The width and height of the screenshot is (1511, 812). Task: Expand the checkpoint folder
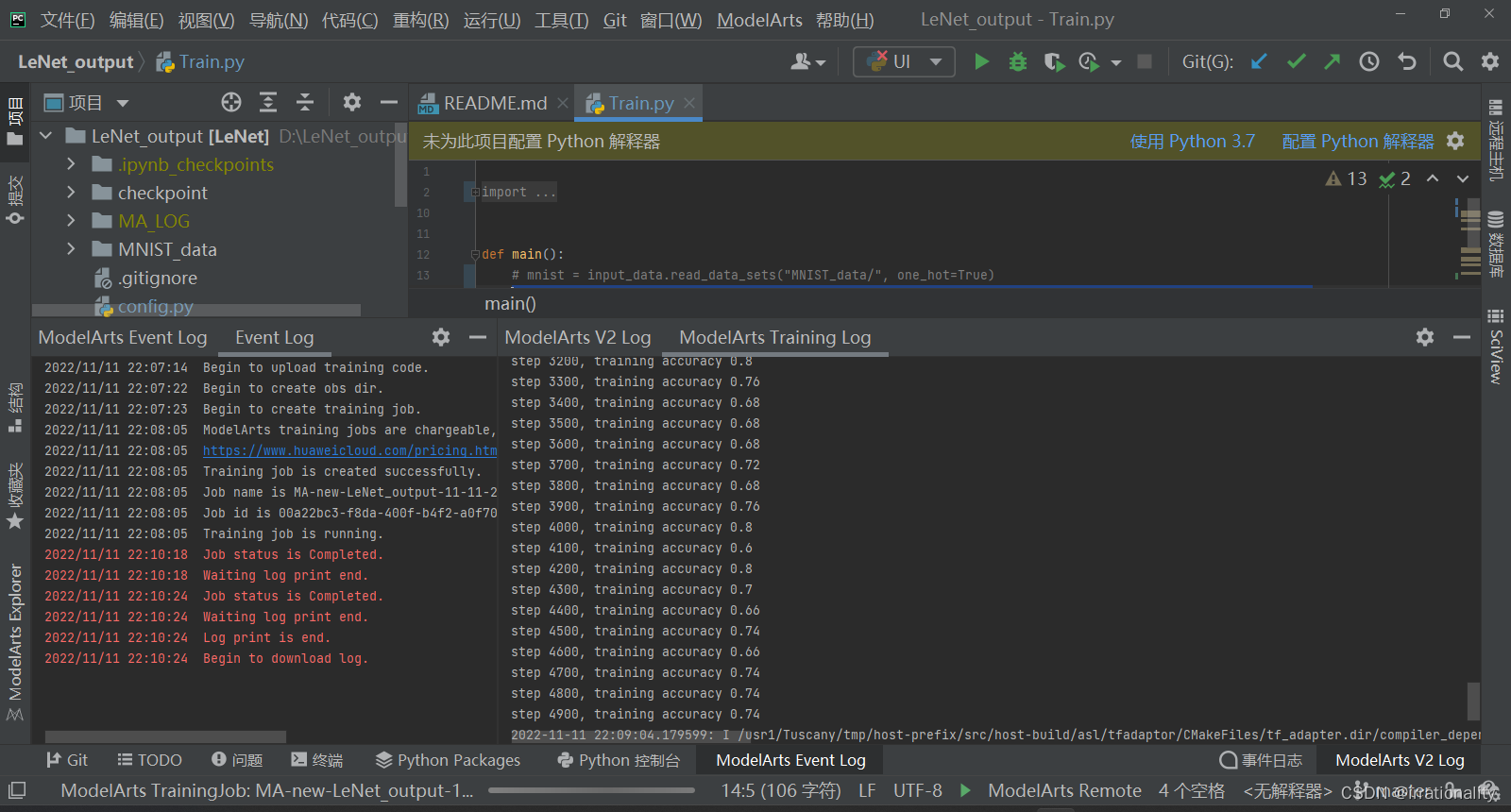(x=71, y=193)
